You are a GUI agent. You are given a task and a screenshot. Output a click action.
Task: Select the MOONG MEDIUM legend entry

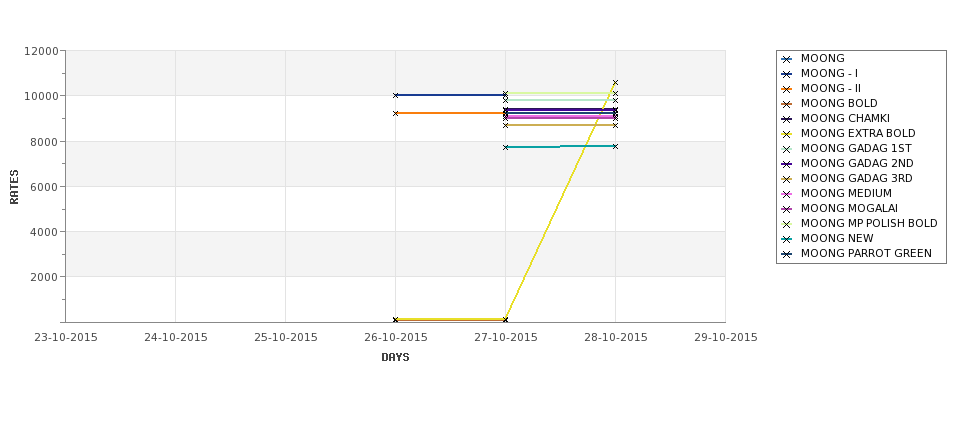846,193
